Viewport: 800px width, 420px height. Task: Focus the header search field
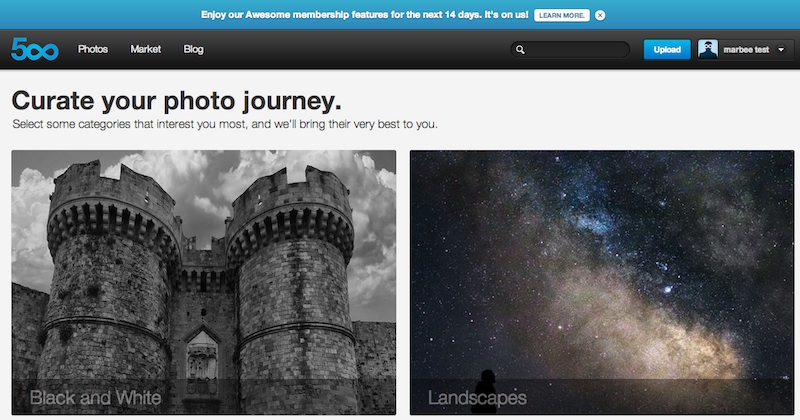[x=570, y=50]
